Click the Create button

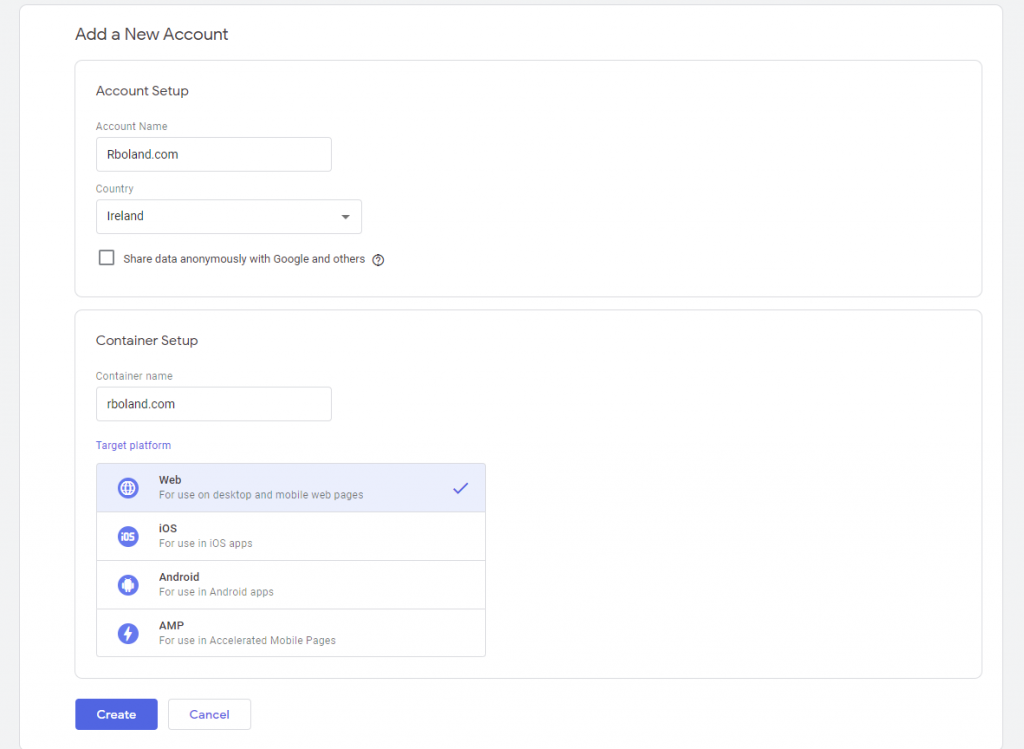[x=116, y=714]
